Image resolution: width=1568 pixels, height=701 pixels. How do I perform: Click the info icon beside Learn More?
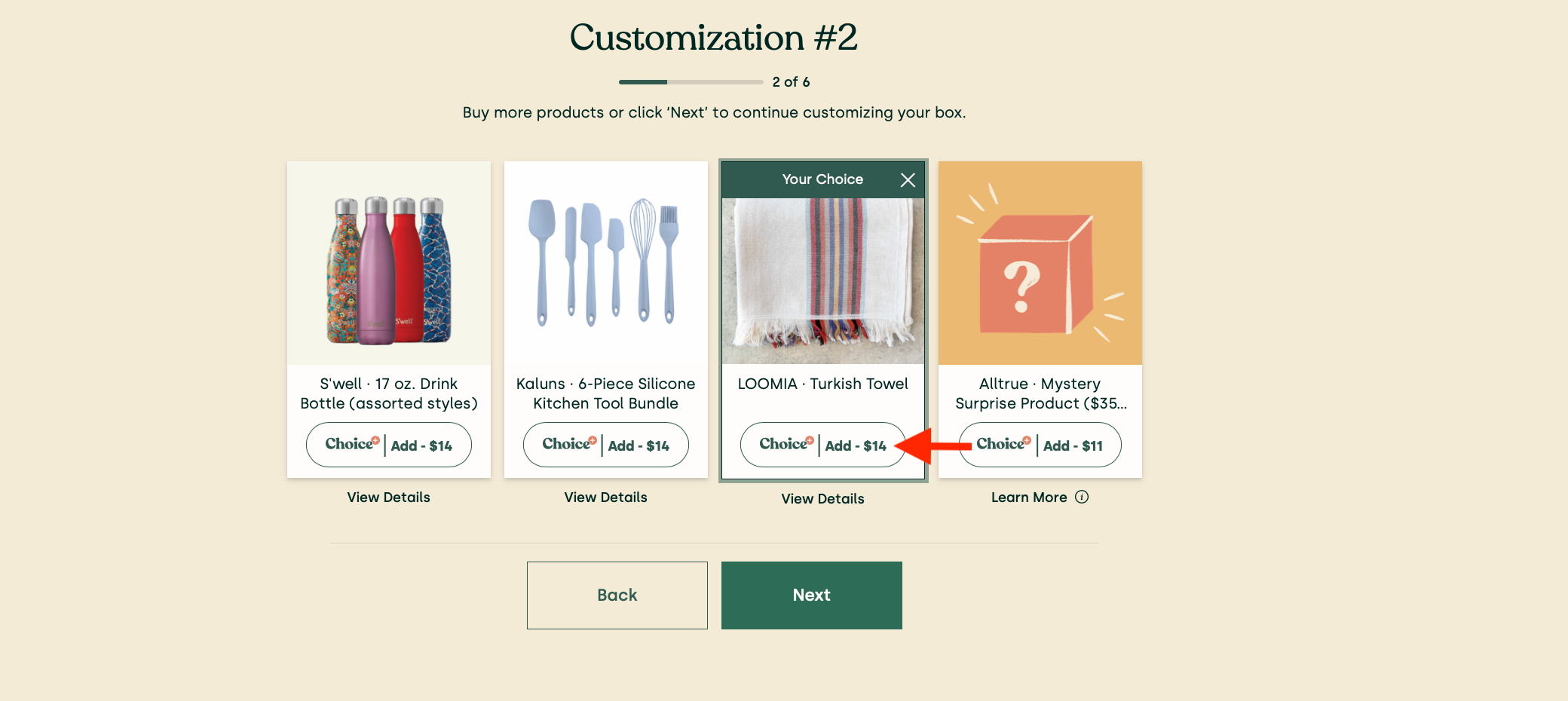coord(1082,497)
